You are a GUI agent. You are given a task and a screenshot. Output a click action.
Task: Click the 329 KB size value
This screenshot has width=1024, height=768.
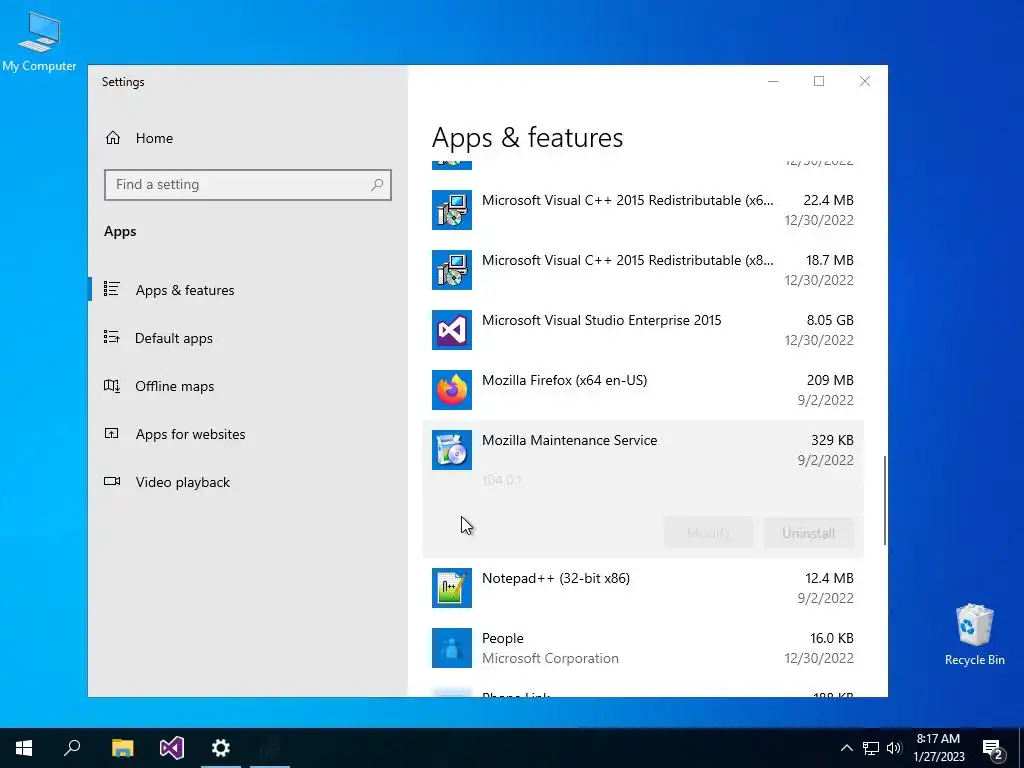click(x=832, y=440)
